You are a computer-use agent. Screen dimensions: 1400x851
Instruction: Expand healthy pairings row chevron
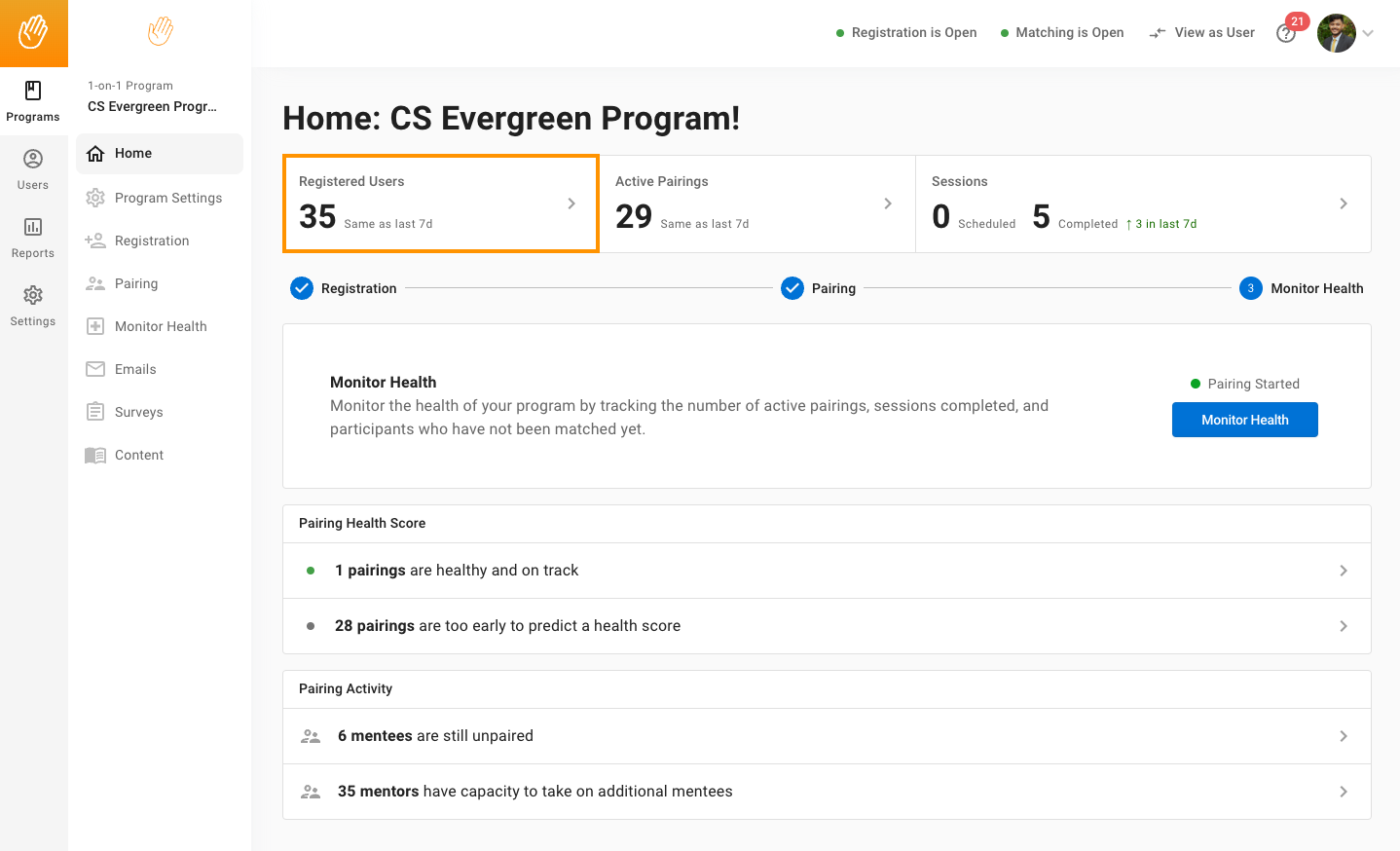point(1344,571)
